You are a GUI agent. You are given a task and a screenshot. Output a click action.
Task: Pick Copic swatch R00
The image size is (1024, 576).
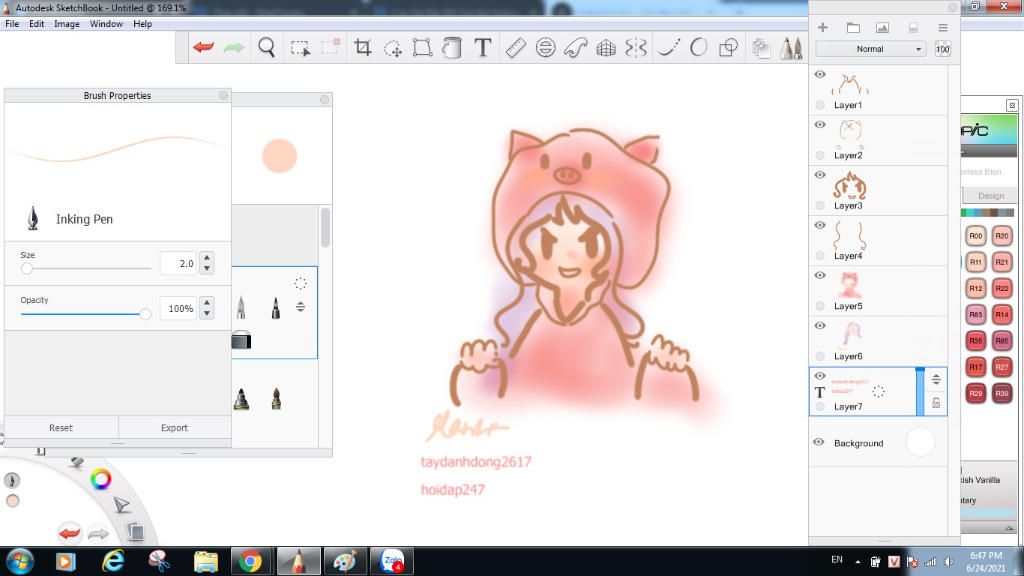coord(976,236)
